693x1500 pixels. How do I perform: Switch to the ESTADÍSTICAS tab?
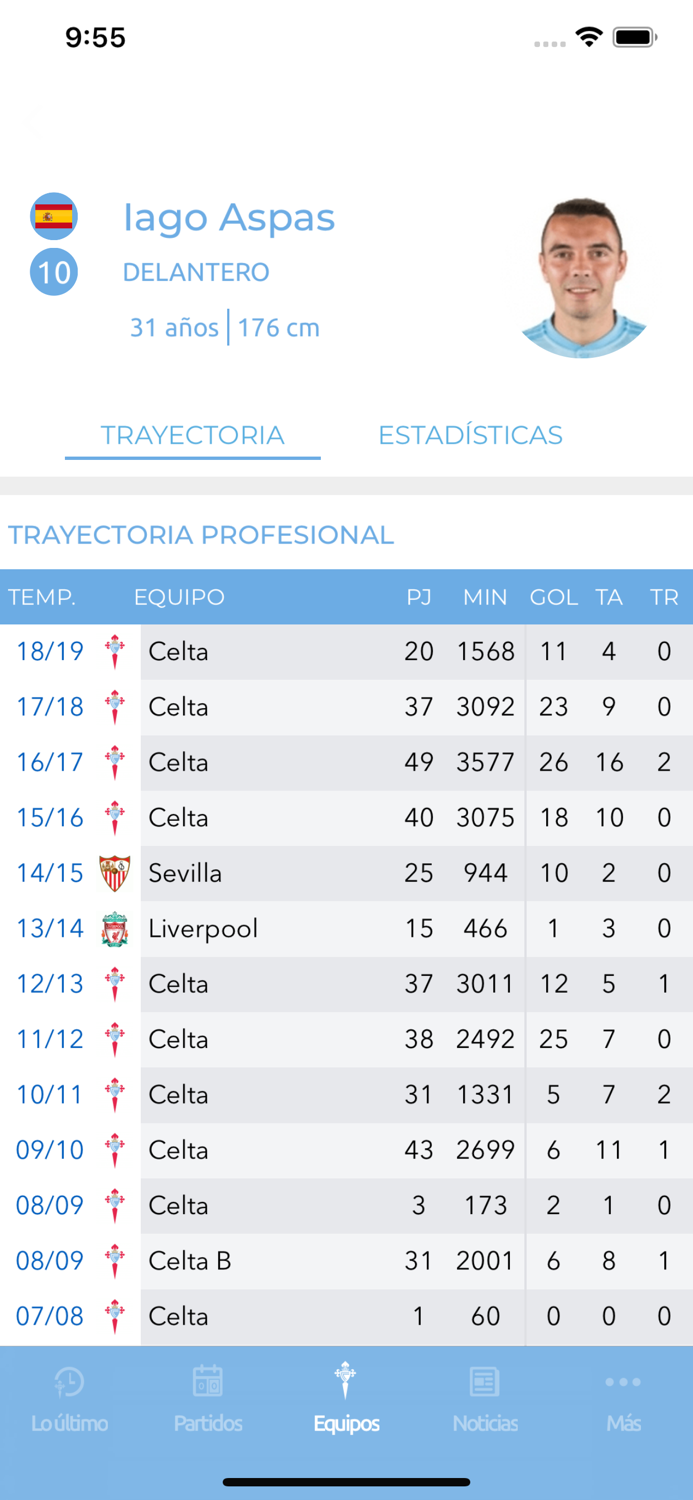470,435
